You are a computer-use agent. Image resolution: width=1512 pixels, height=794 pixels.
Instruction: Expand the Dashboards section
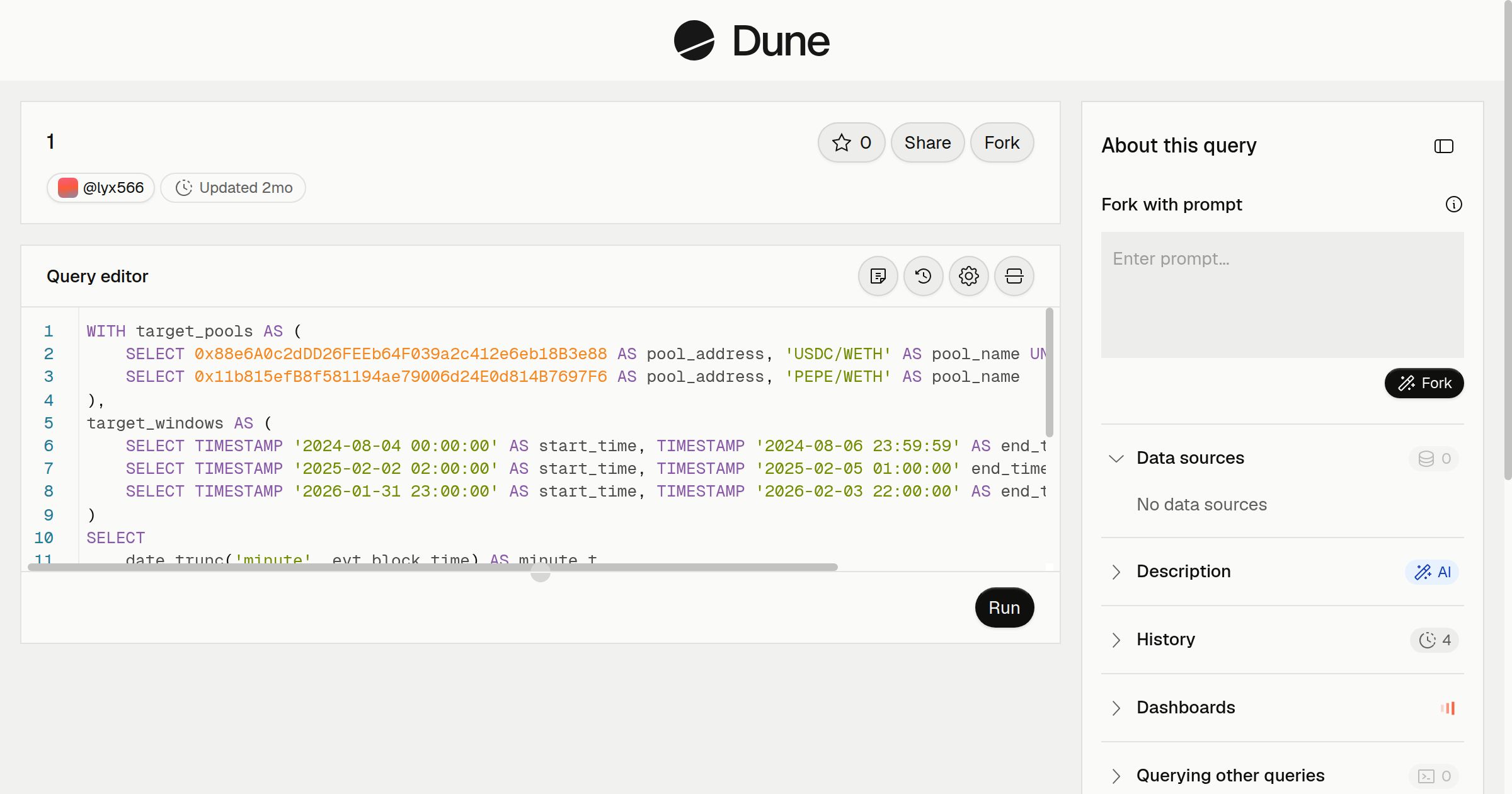coord(1116,708)
